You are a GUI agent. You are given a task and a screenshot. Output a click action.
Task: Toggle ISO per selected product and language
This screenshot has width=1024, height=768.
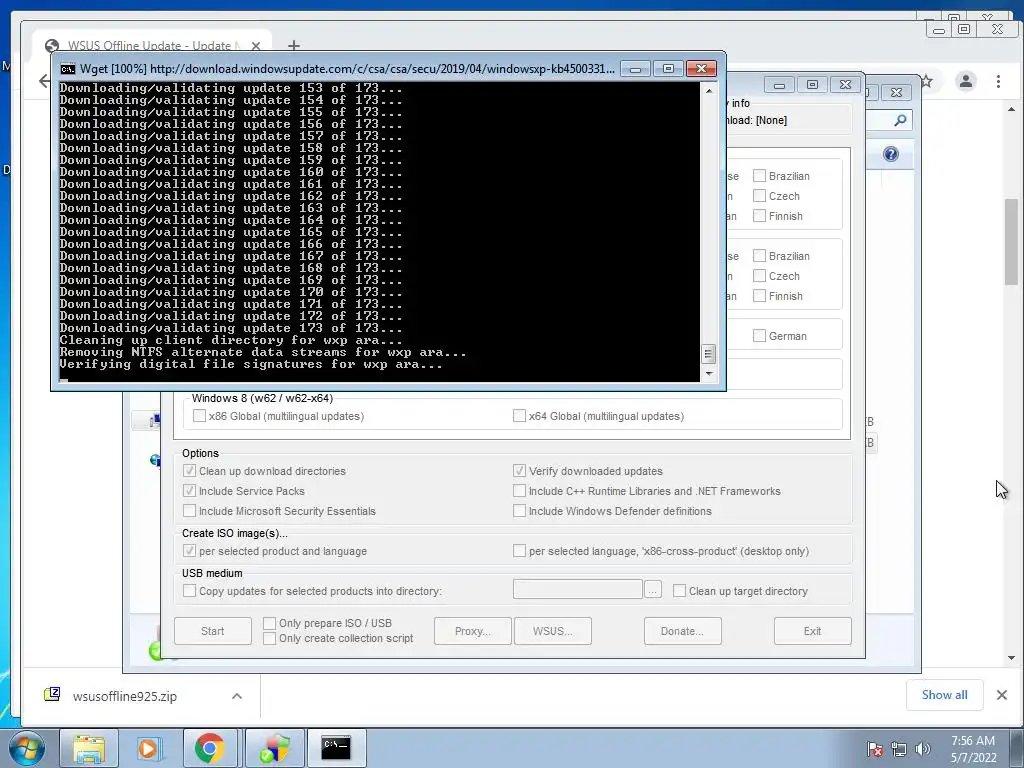pos(189,551)
